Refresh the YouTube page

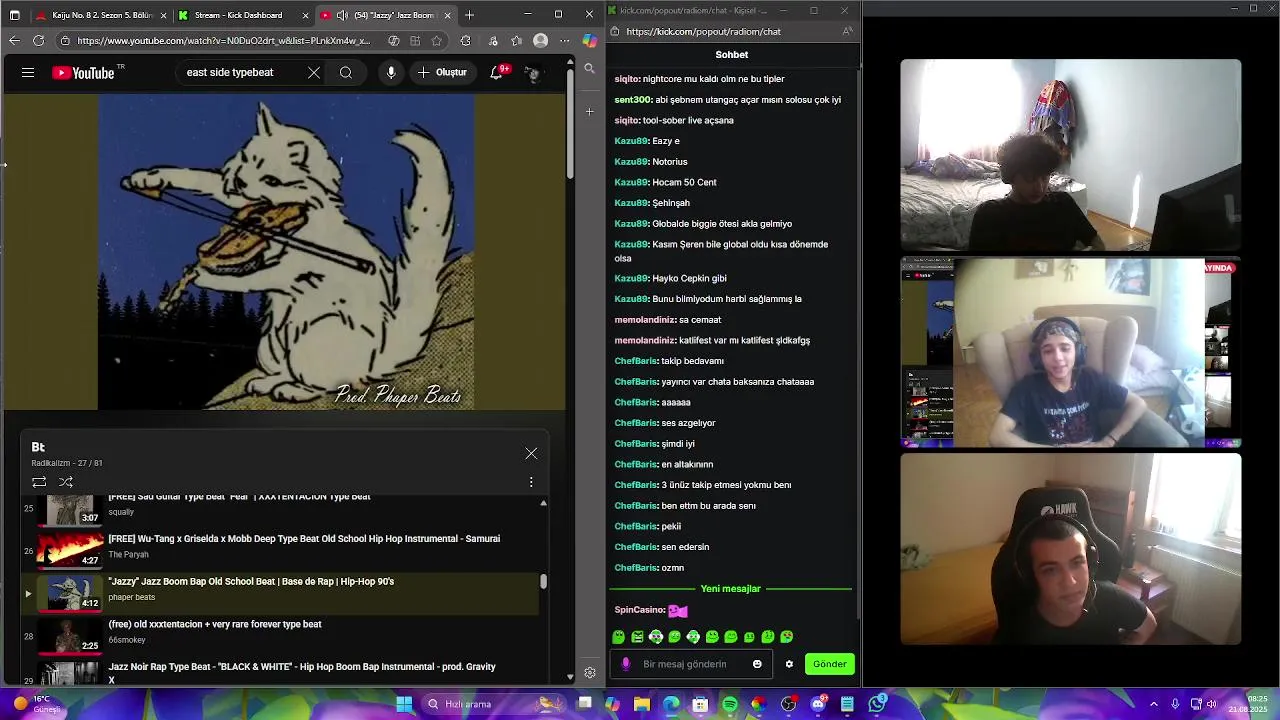[38, 41]
